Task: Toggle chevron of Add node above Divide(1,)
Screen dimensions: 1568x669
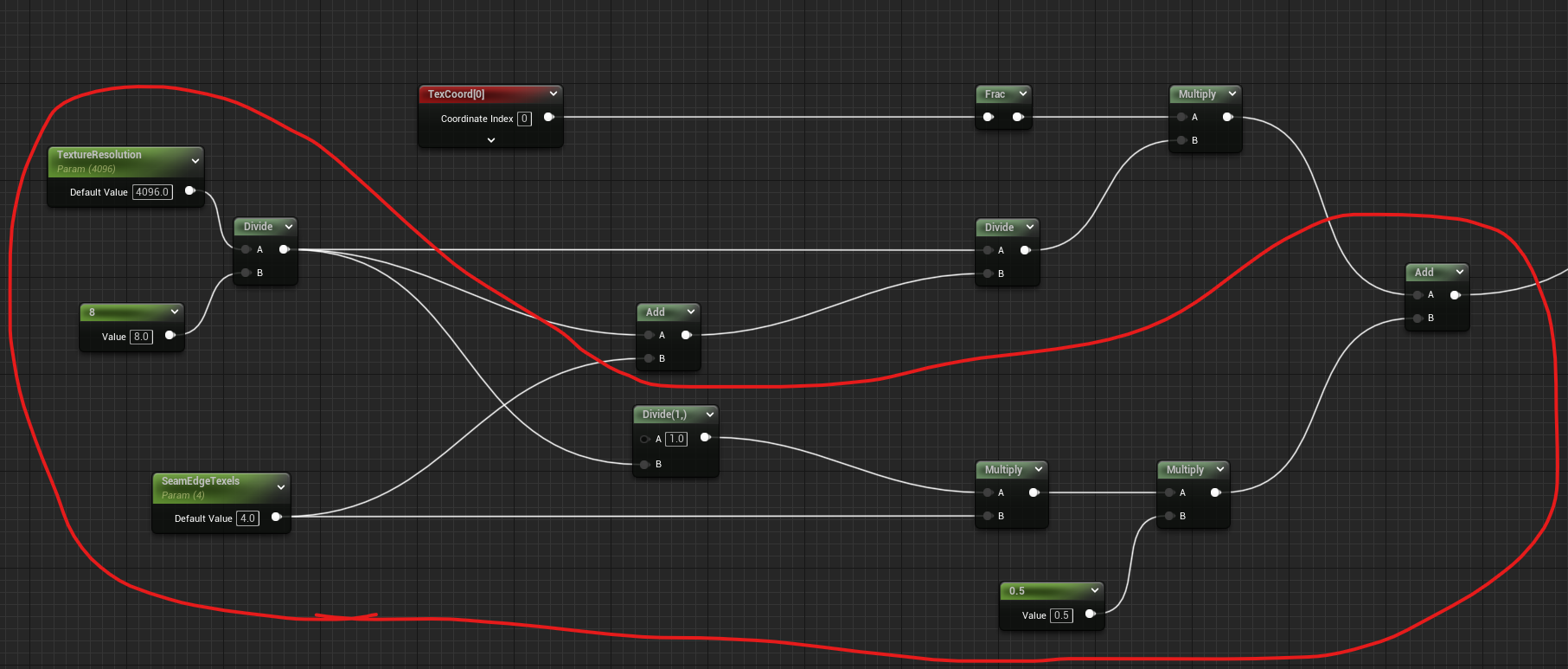Action: tap(691, 312)
